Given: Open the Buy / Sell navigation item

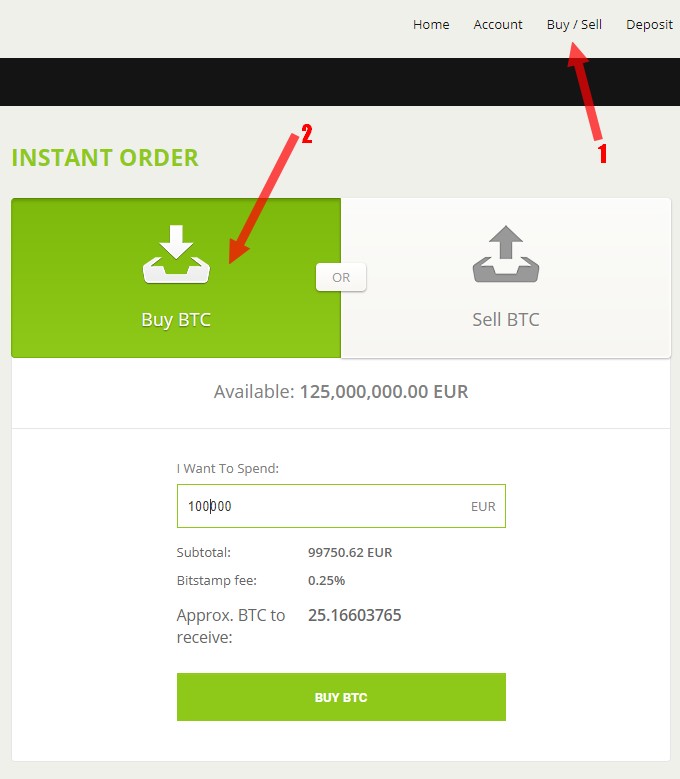Looking at the screenshot, I should 574,24.
